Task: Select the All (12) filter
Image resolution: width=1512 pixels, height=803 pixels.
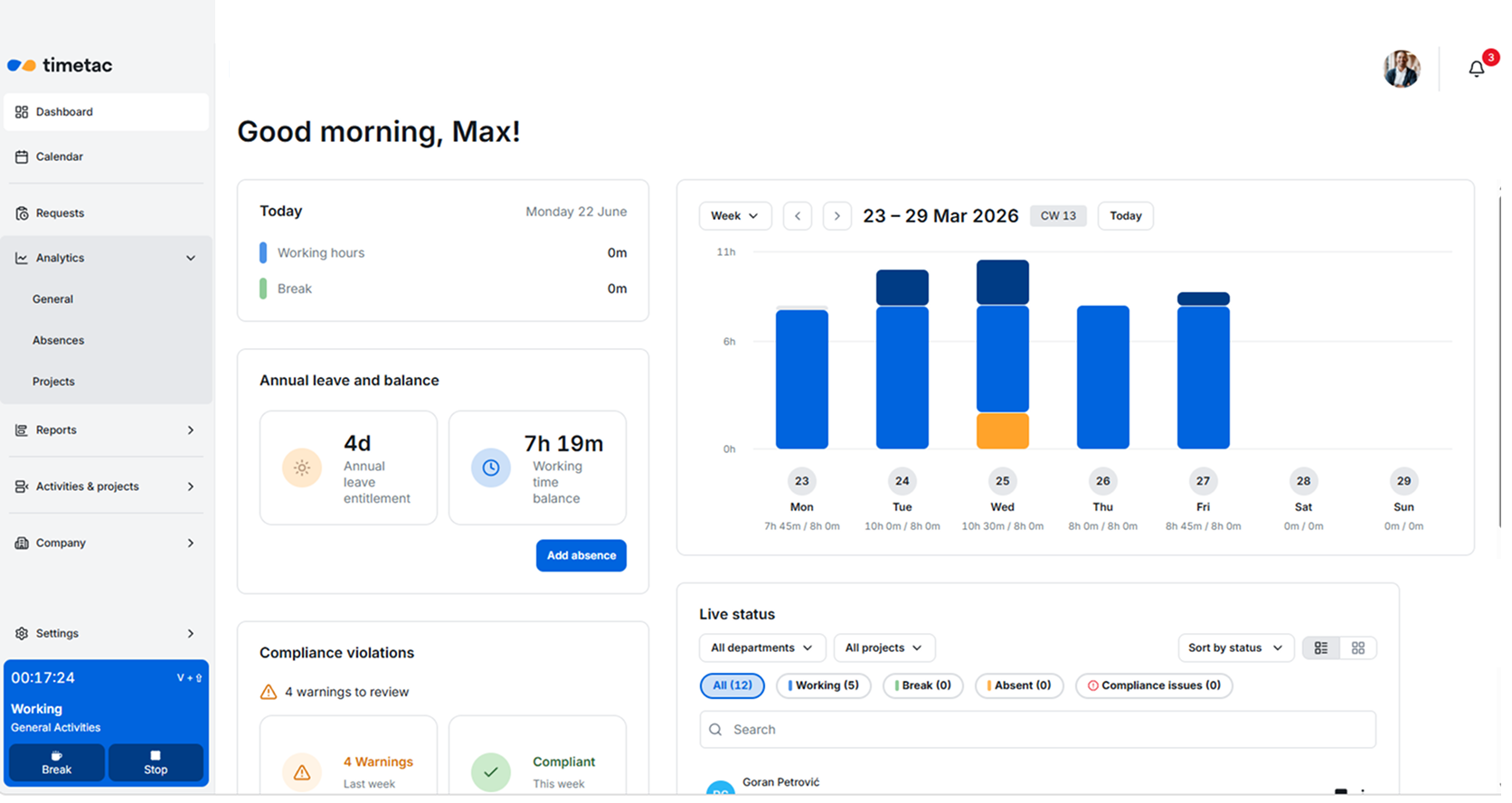Action: pyautogui.click(x=732, y=686)
